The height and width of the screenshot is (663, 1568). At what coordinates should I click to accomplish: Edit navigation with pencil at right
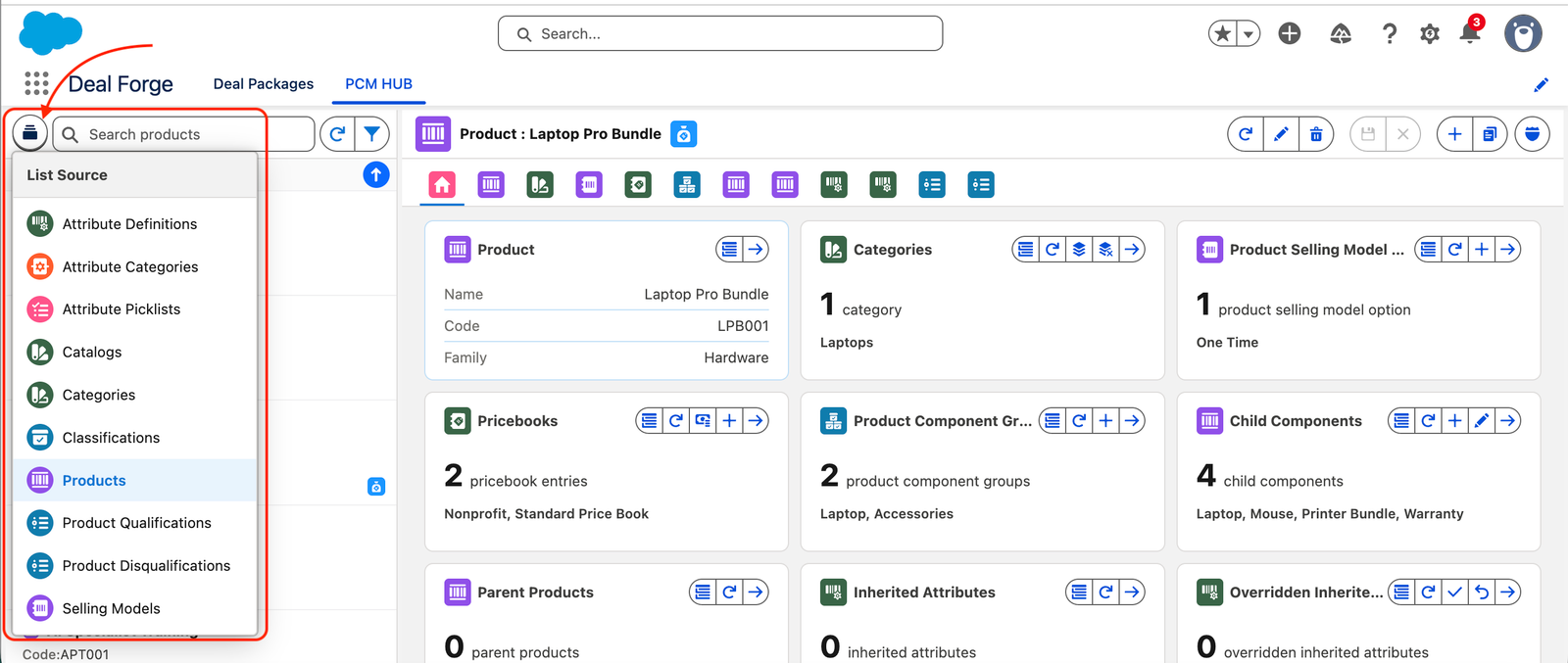point(1541,85)
